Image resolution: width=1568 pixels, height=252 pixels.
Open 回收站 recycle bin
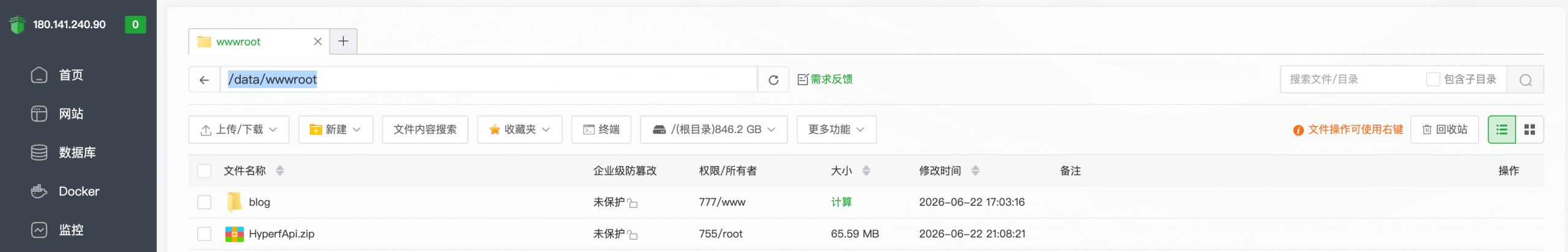1445,129
